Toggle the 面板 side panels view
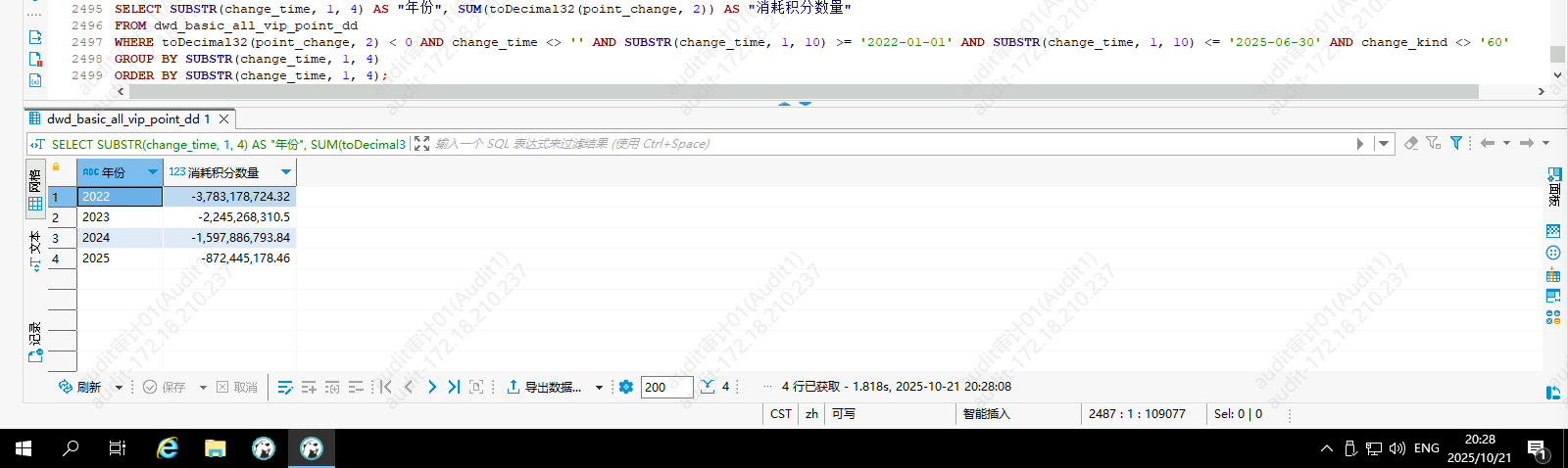The image size is (1568, 468). [1553, 186]
